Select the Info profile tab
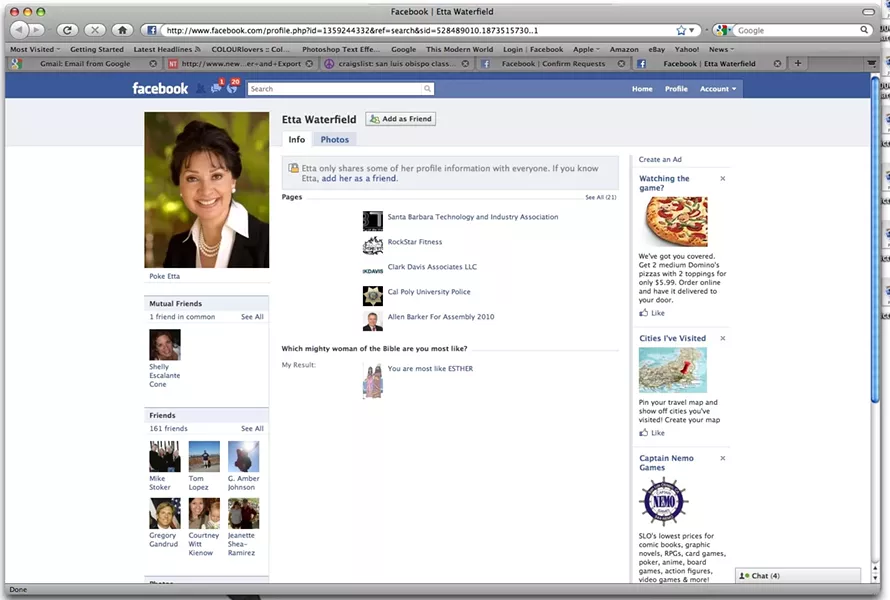 296,140
